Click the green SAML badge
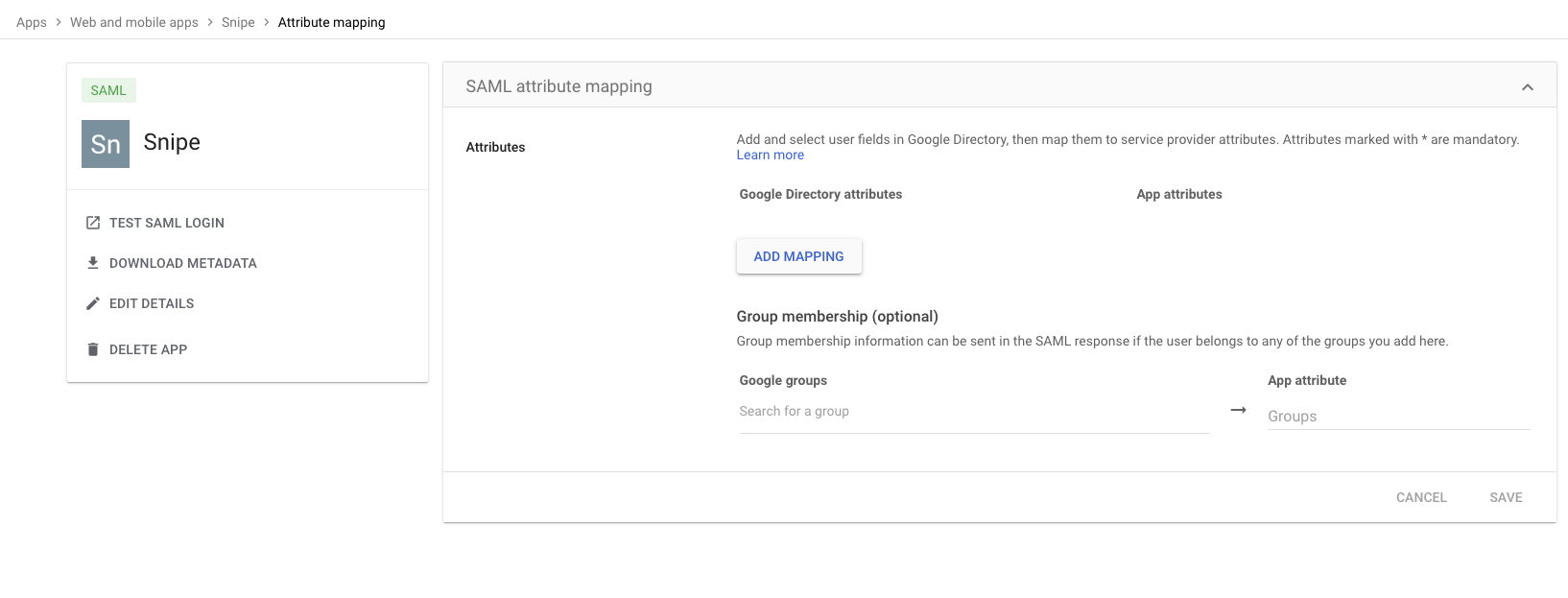Screen dimensions: 1568x598 click(108, 90)
